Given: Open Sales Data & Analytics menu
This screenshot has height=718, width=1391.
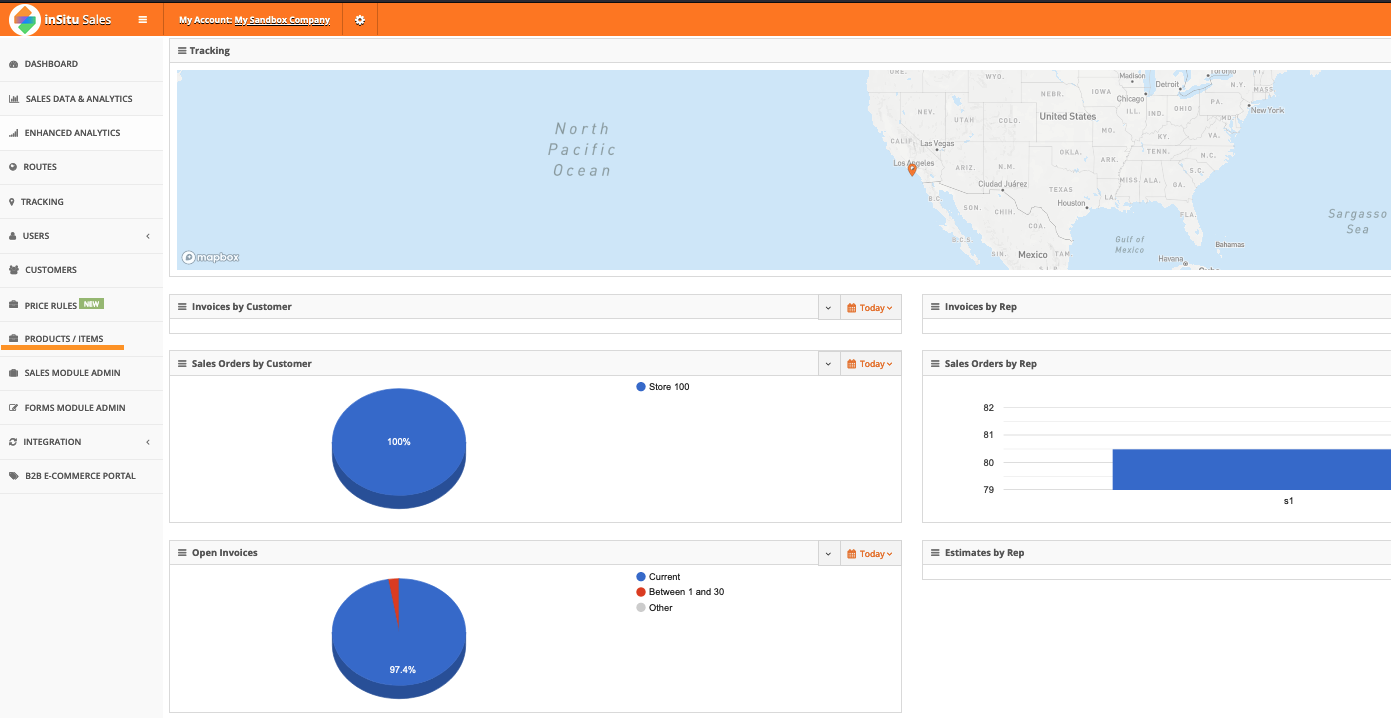Looking at the screenshot, I should coord(78,99).
